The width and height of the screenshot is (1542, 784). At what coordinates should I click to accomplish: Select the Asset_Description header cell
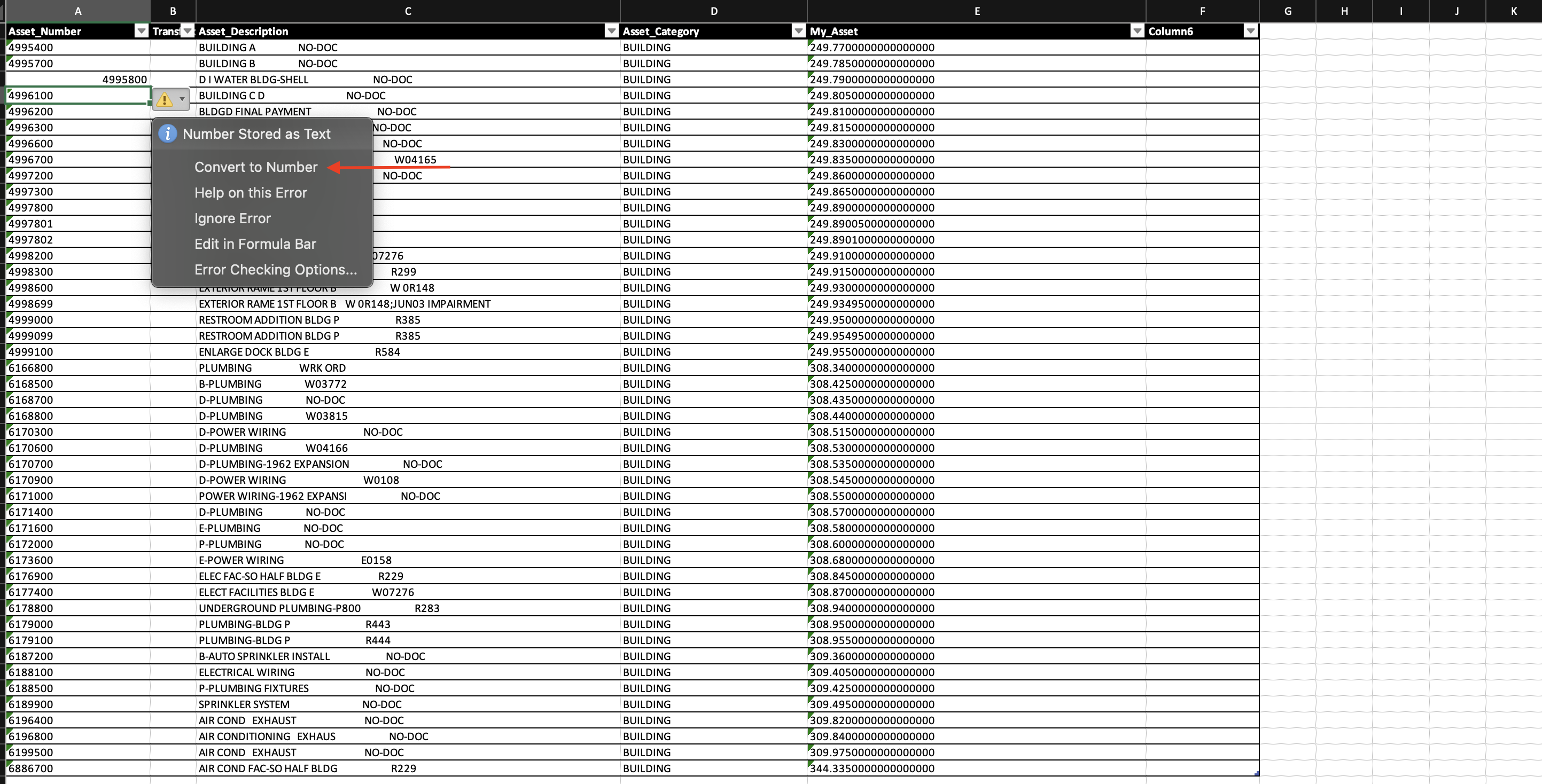tap(408, 31)
